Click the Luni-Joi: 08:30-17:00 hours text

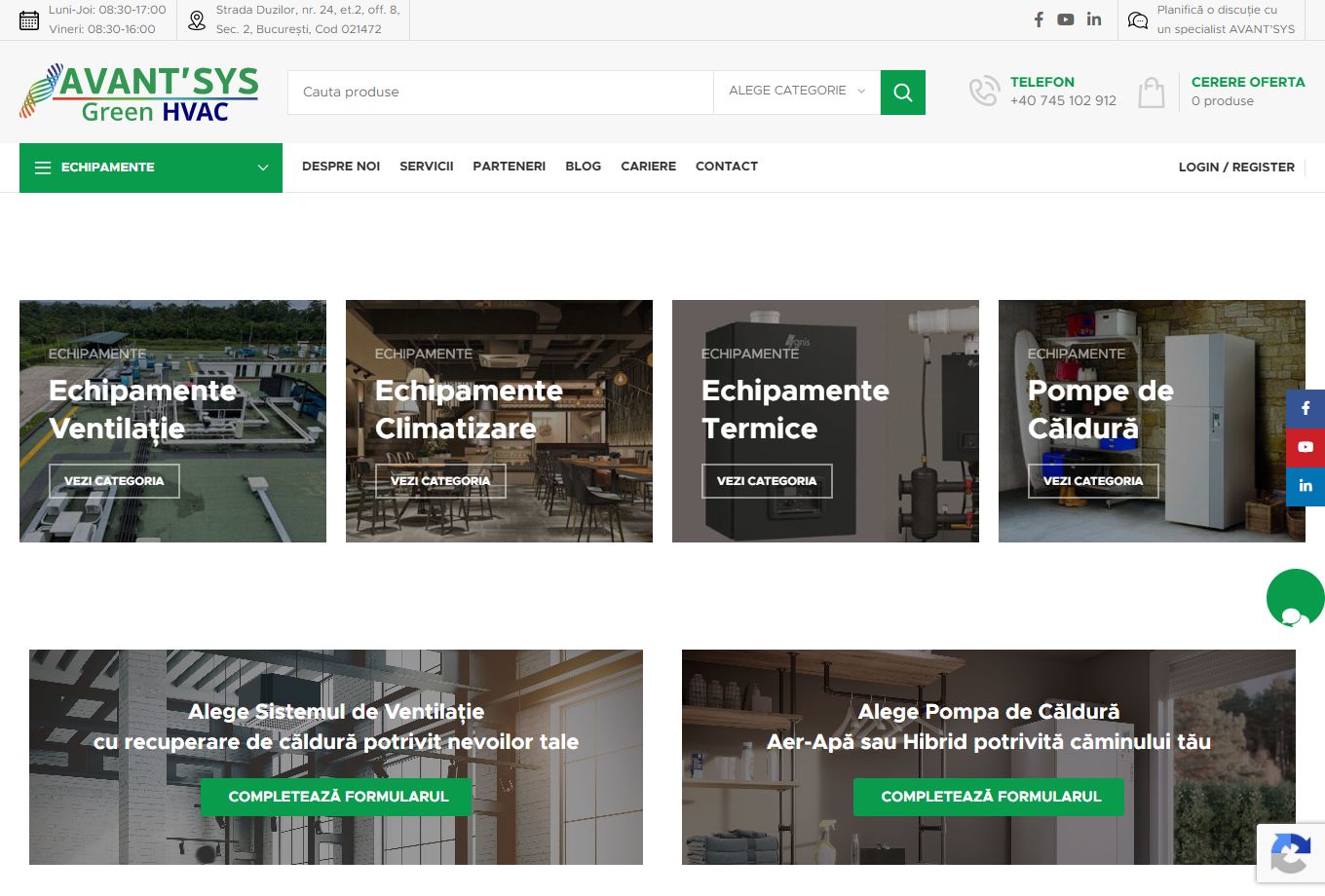[107, 10]
